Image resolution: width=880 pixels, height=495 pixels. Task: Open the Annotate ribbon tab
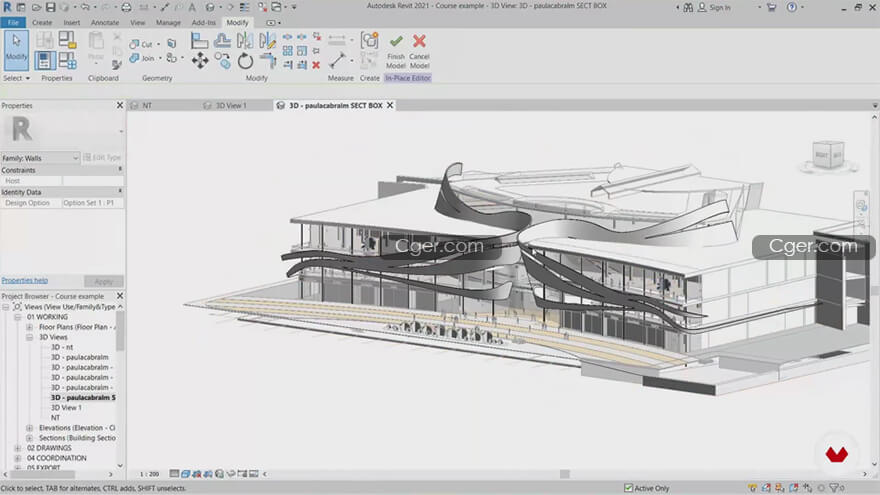pos(105,22)
